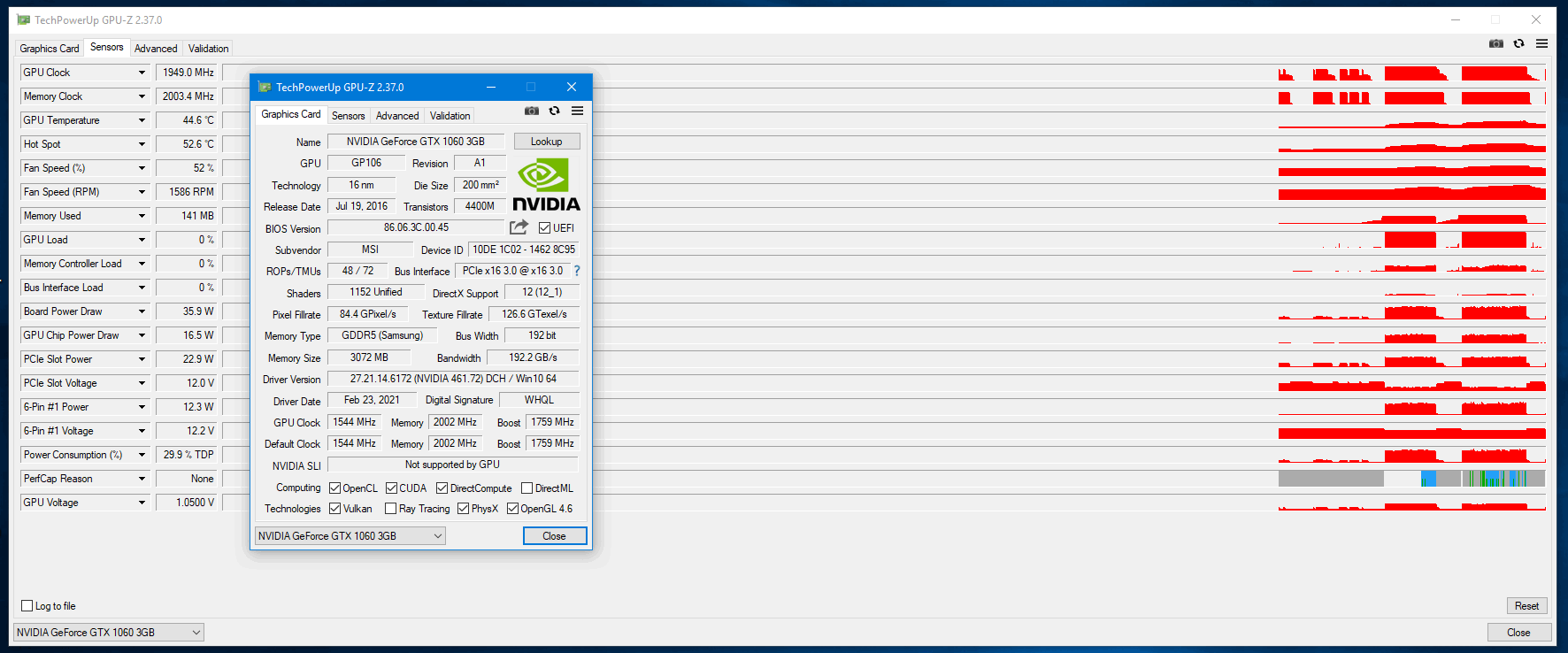The width and height of the screenshot is (1568, 653).
Task: Click the NVIDIA logo in front window
Action: 547,185
